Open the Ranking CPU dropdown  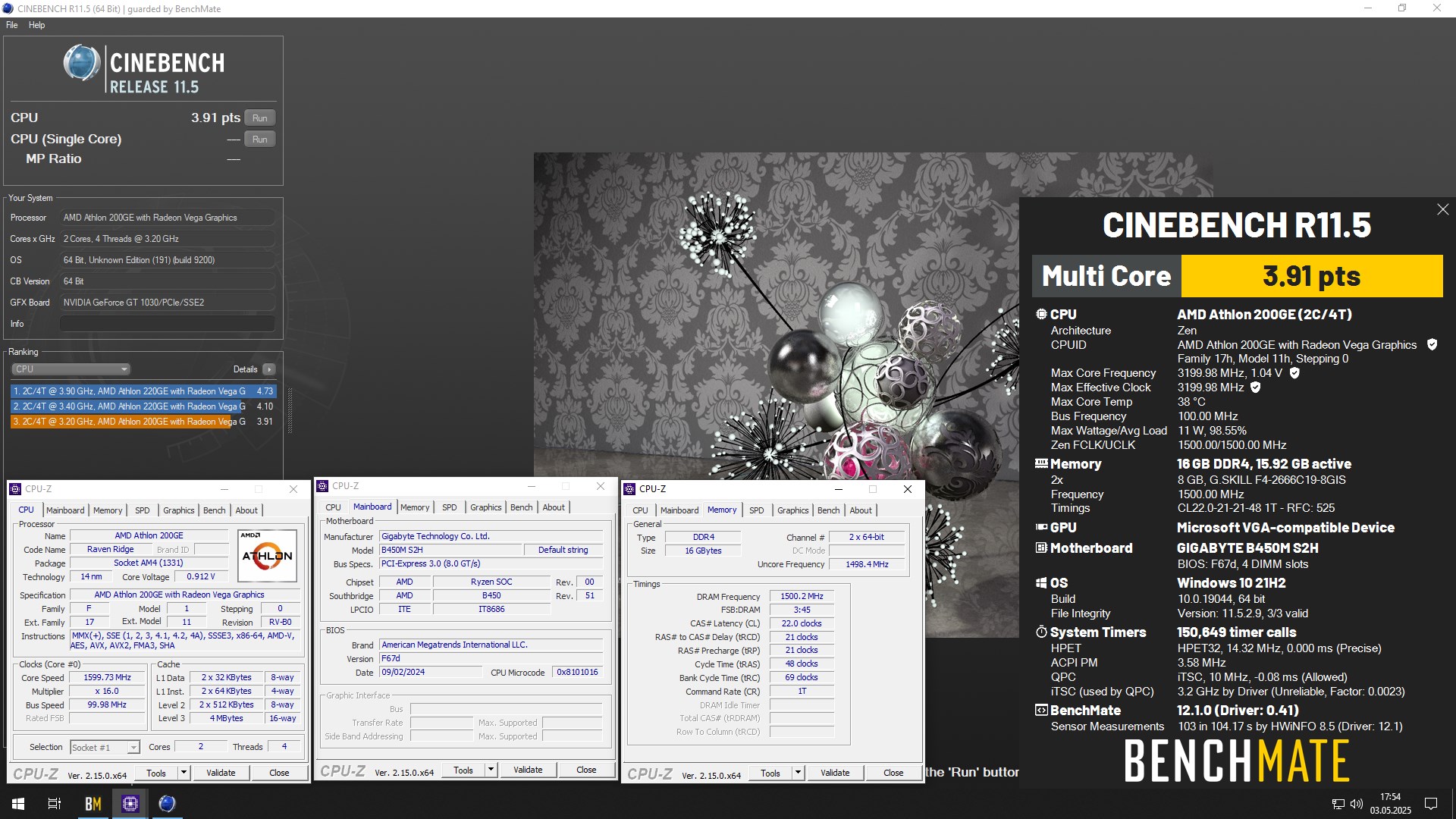pyautogui.click(x=71, y=369)
